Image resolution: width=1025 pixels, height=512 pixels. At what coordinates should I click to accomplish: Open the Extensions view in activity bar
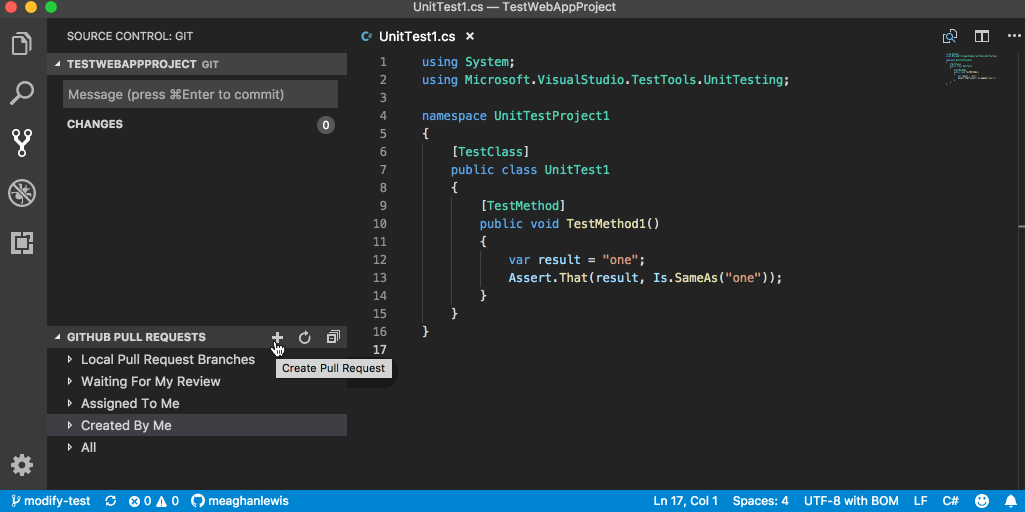click(22, 242)
